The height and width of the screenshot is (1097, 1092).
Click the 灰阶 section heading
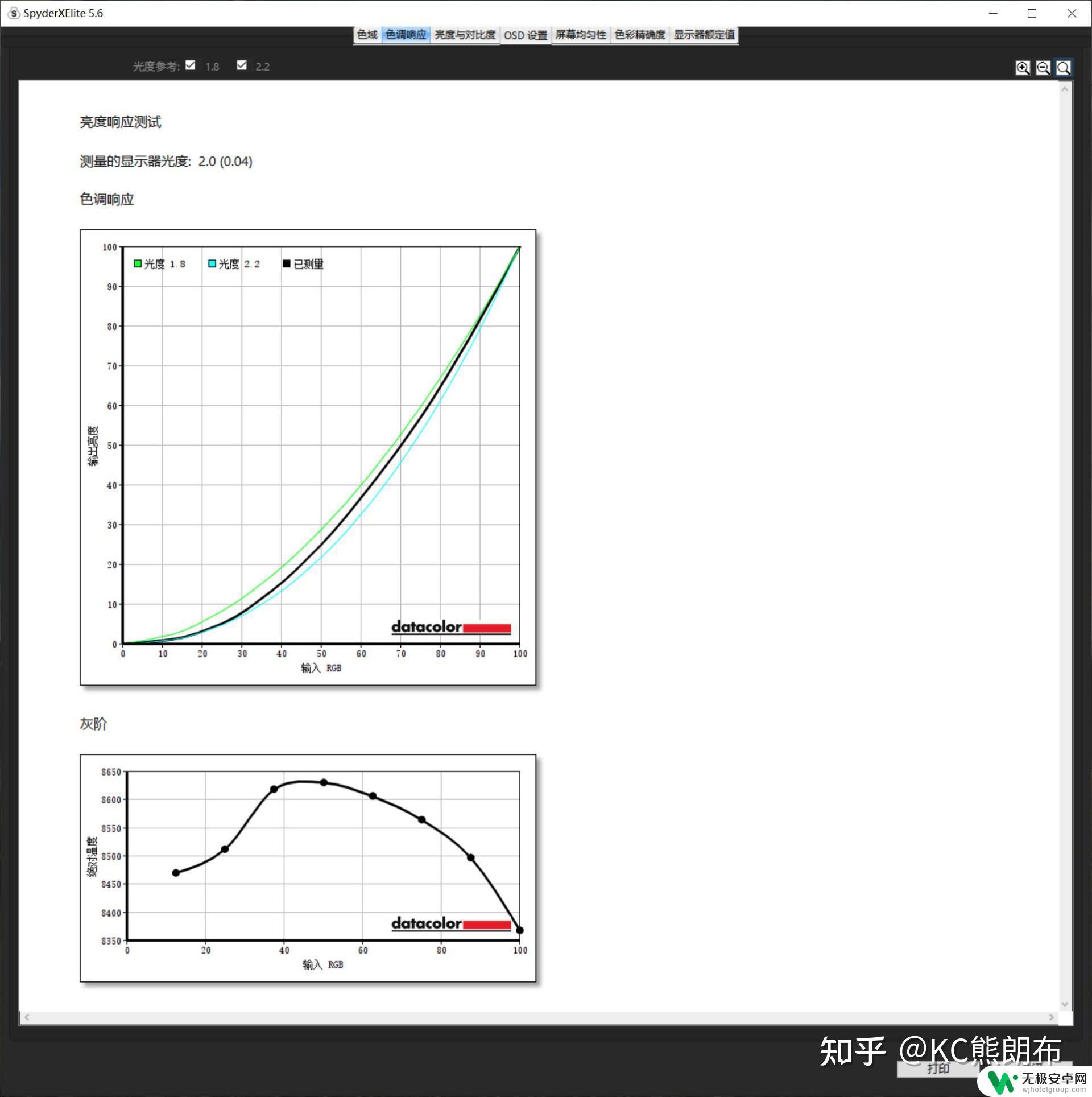click(93, 724)
